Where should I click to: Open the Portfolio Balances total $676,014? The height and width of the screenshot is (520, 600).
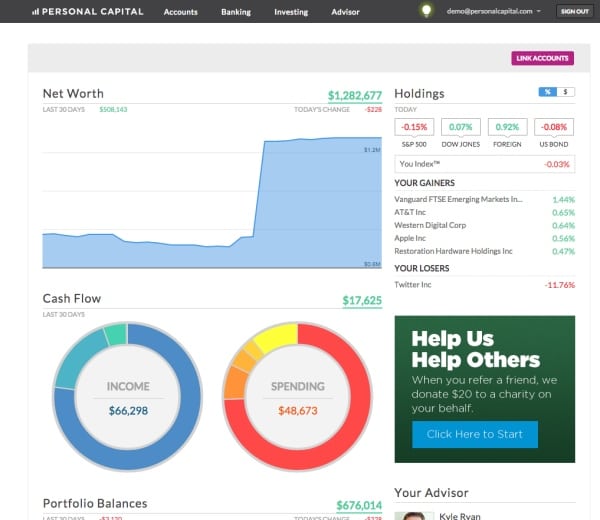[359, 505]
